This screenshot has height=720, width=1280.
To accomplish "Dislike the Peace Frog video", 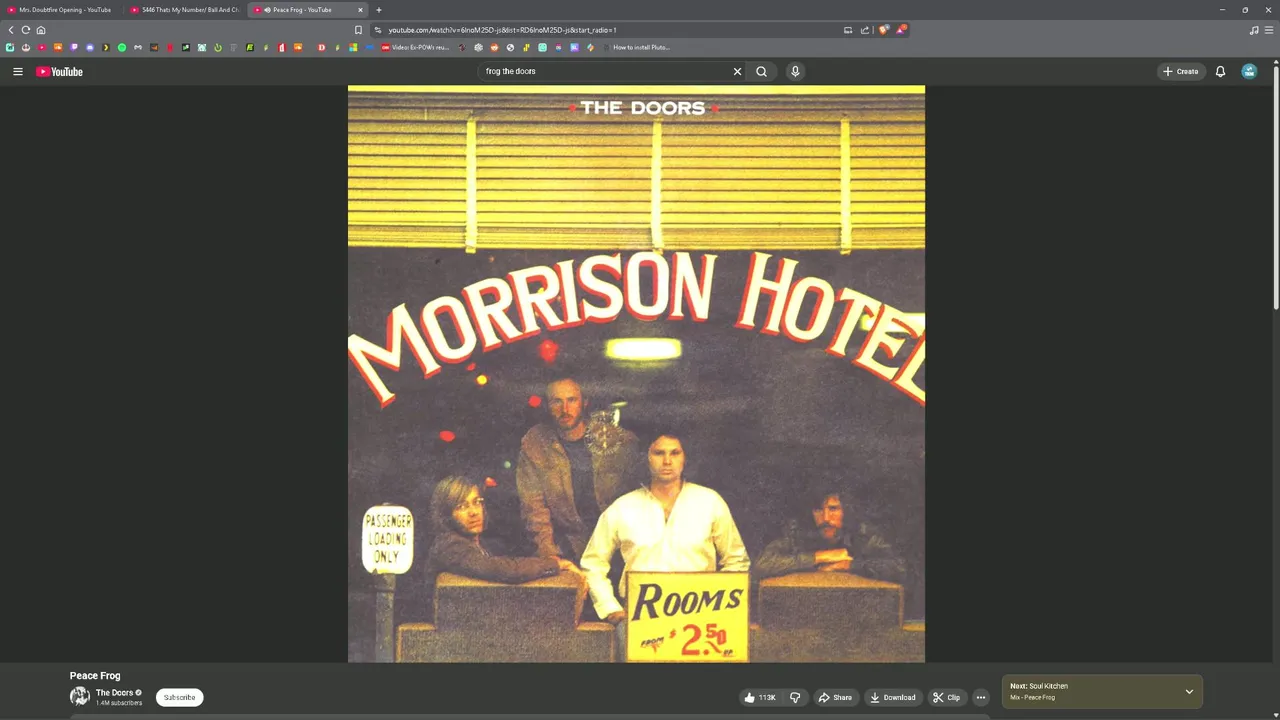I will coord(795,697).
